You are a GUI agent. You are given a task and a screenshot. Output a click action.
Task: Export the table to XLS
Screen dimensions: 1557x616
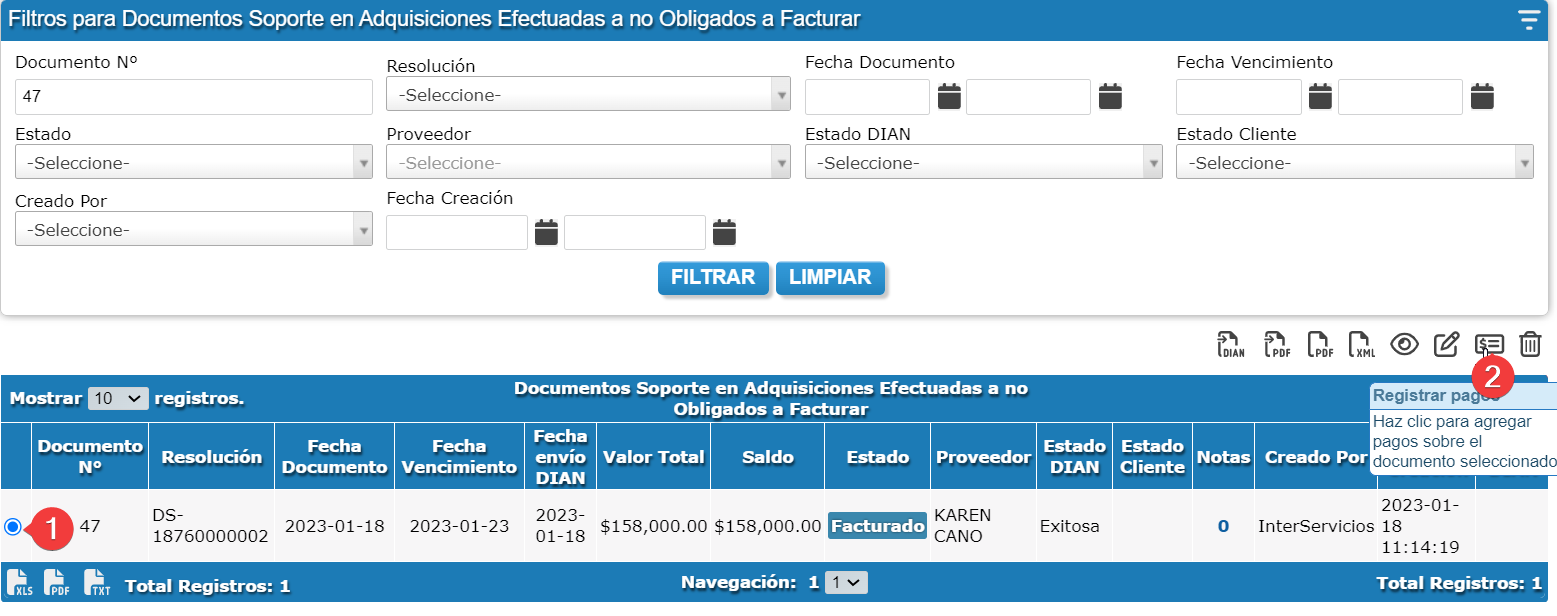pyautogui.click(x=18, y=582)
